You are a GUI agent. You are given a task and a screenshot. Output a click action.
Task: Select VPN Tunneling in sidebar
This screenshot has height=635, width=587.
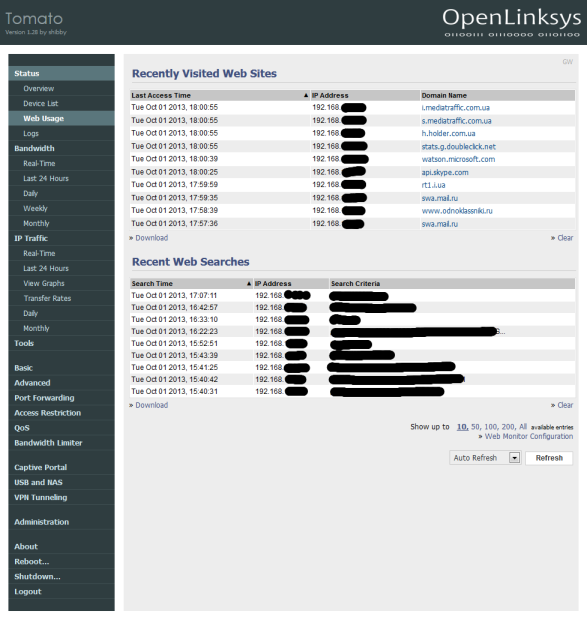(x=41, y=498)
